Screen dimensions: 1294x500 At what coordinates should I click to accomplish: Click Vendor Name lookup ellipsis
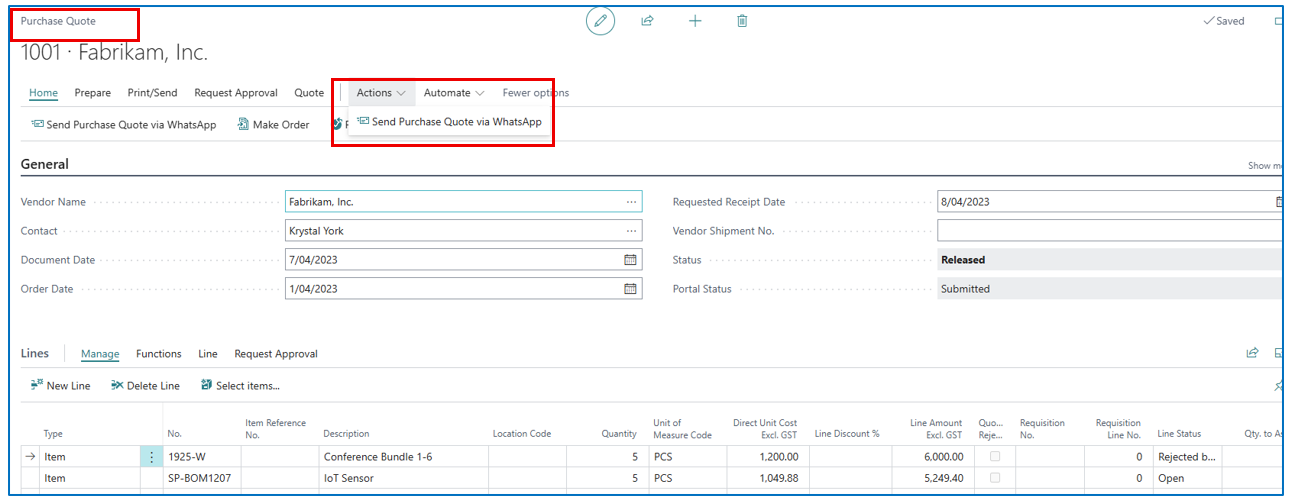tap(631, 202)
